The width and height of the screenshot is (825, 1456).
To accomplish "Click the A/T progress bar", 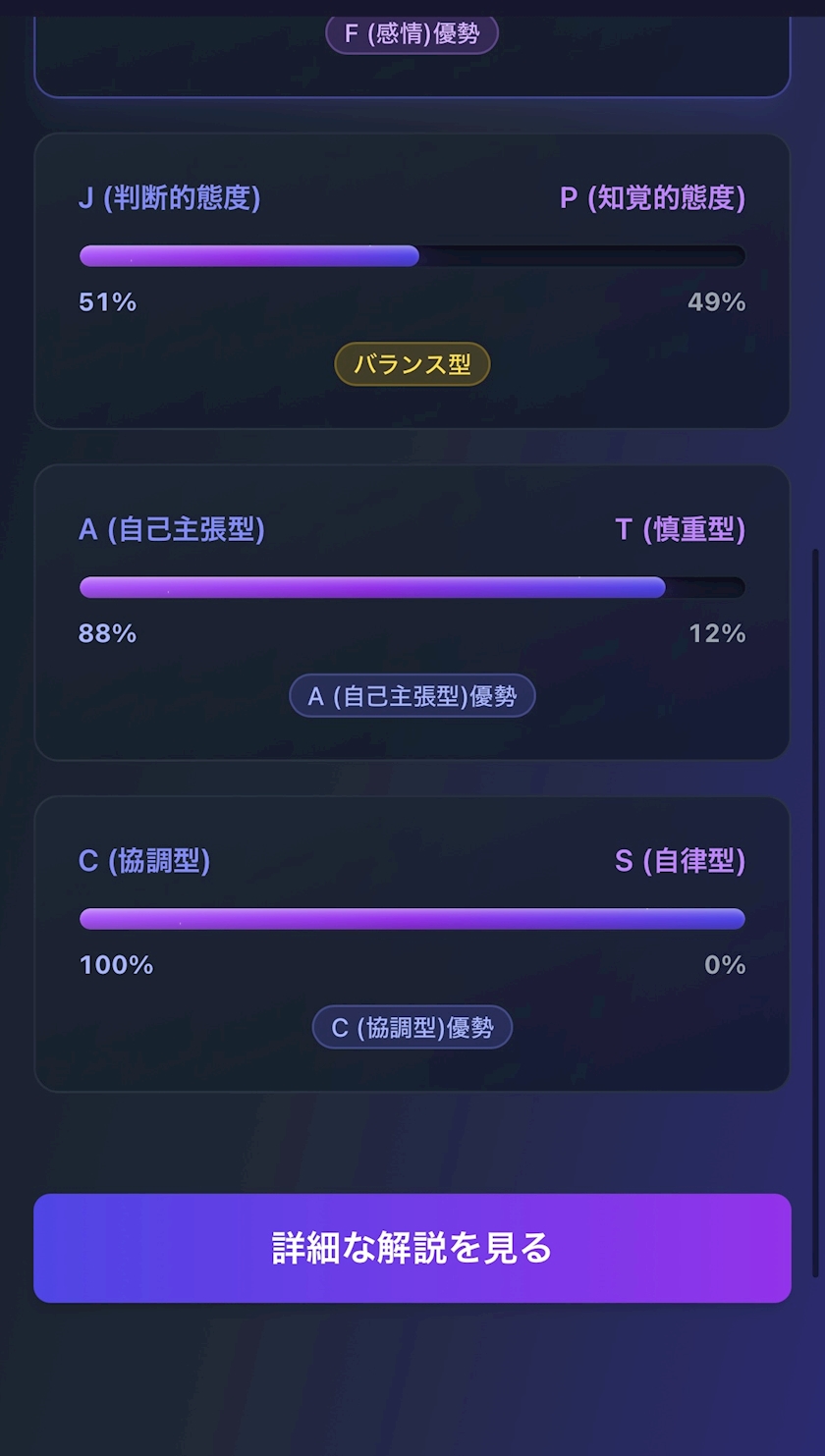I will pos(412,587).
